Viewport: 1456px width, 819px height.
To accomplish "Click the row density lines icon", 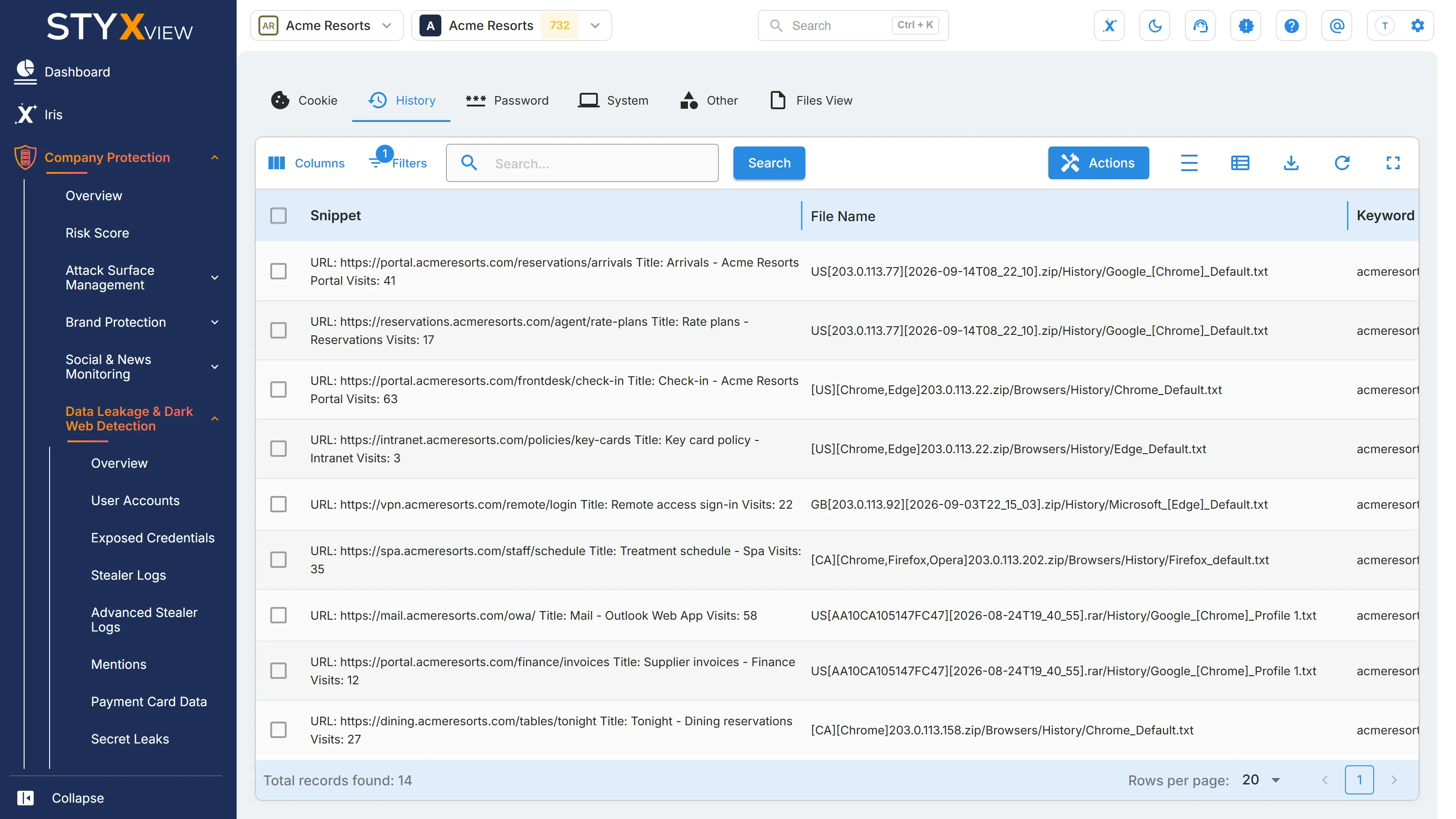I will click(1189, 163).
